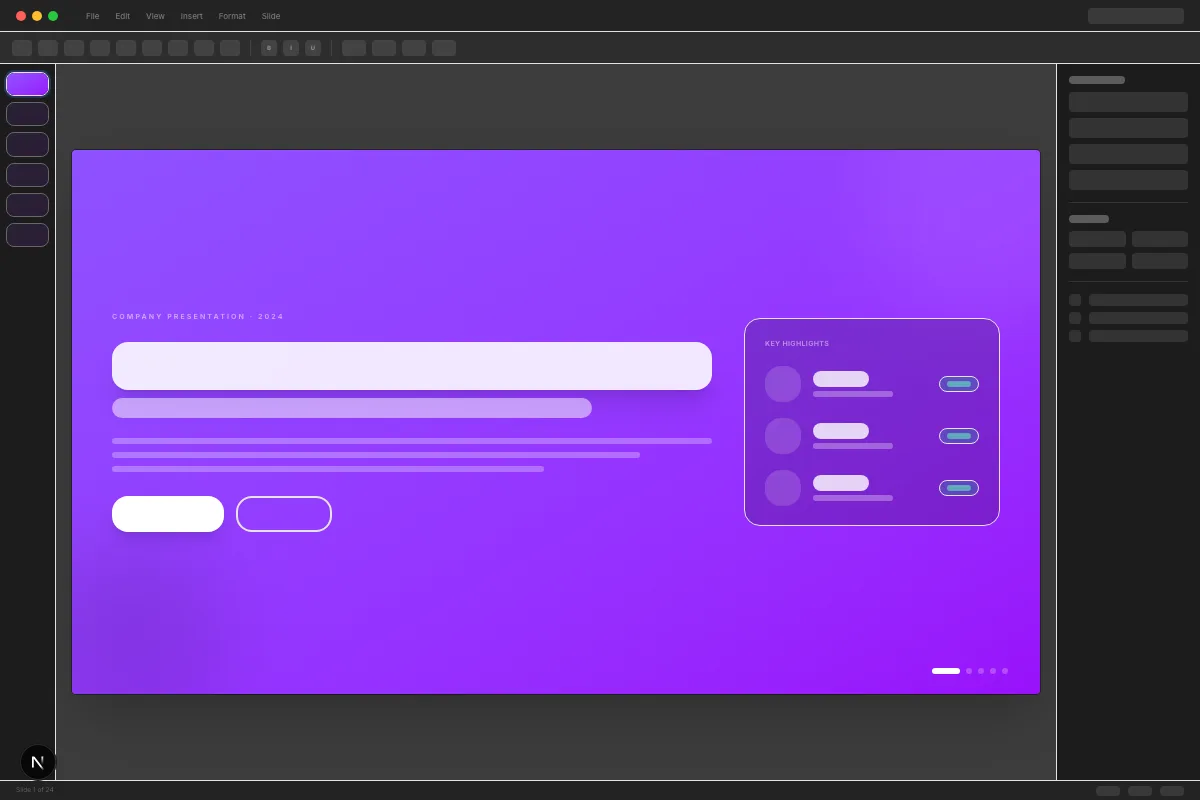Open the Format menu

point(232,16)
